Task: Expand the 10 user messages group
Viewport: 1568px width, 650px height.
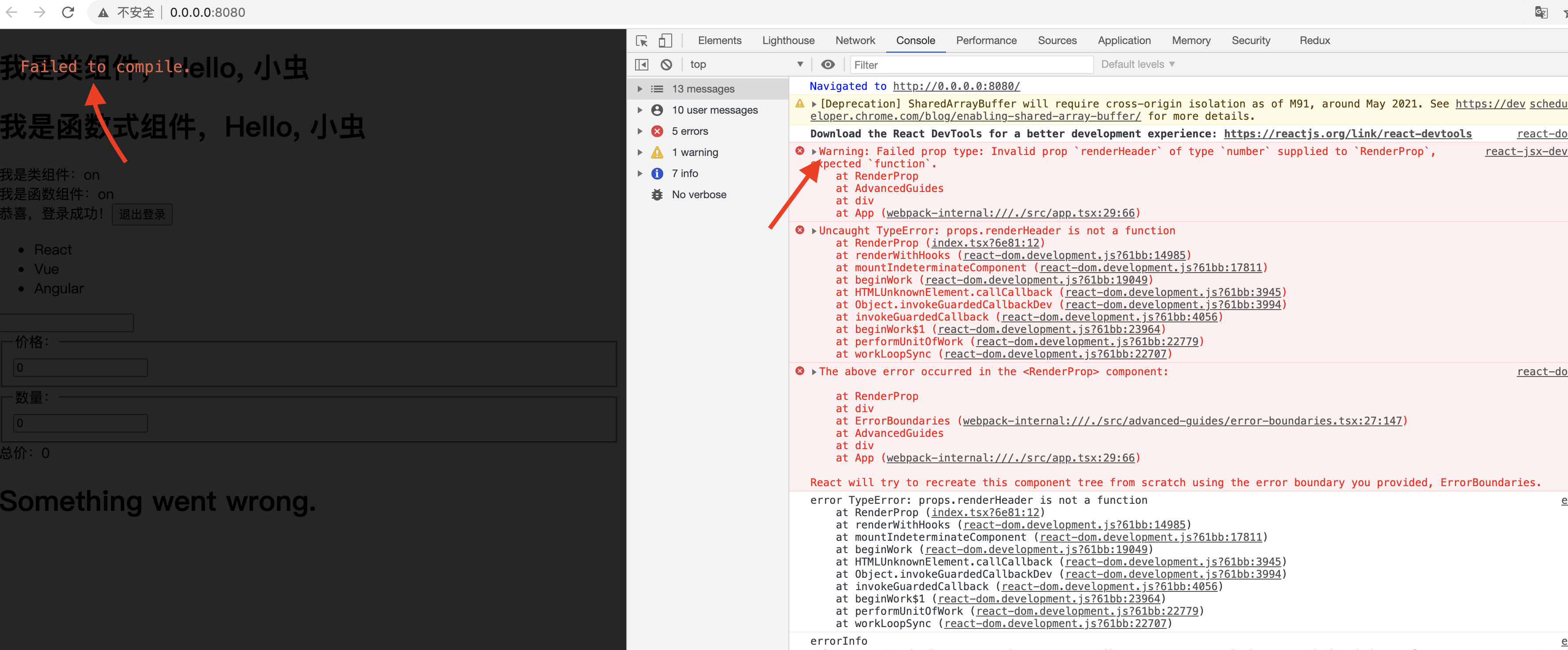Action: pos(640,110)
